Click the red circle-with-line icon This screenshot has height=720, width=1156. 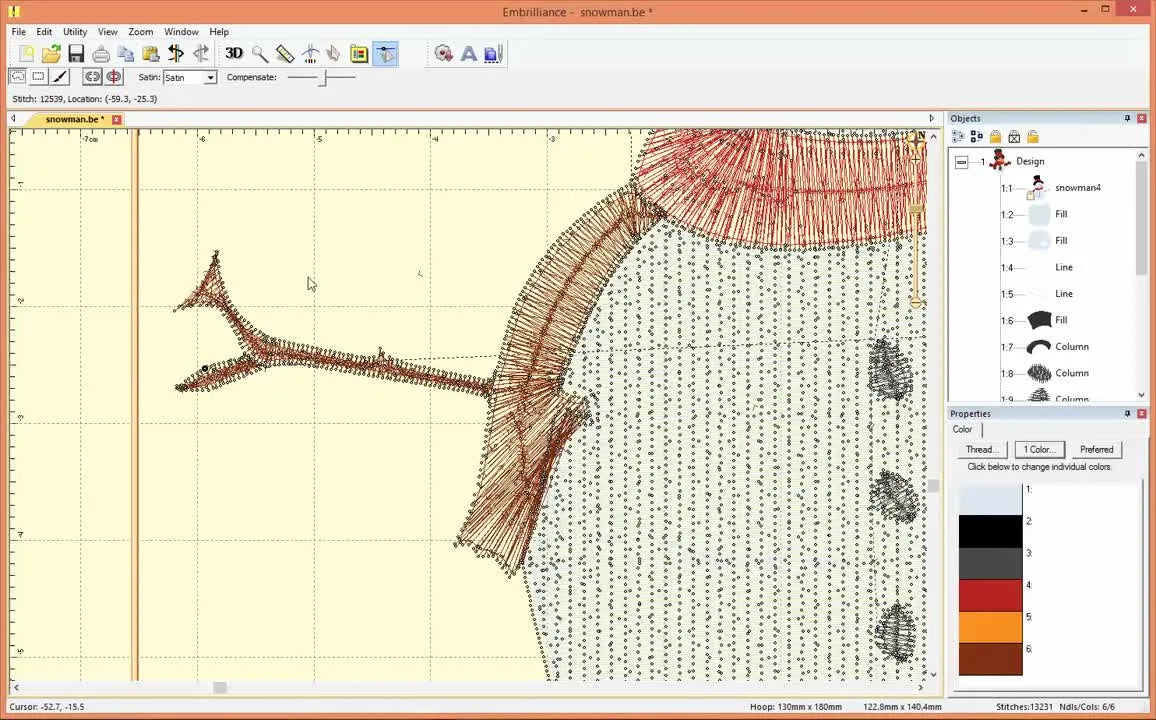pos(114,77)
